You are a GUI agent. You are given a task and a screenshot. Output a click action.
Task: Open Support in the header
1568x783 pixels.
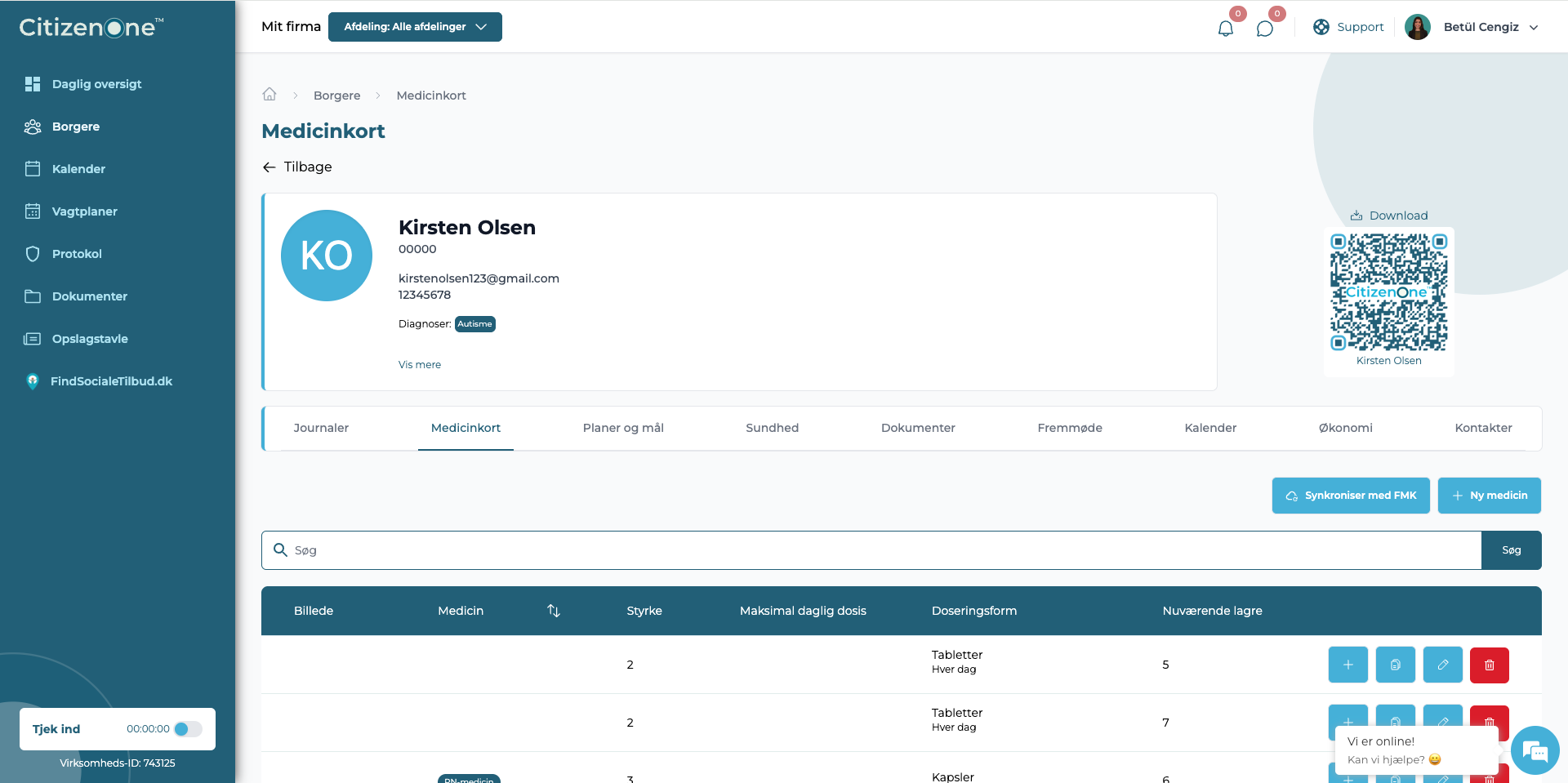point(1348,27)
